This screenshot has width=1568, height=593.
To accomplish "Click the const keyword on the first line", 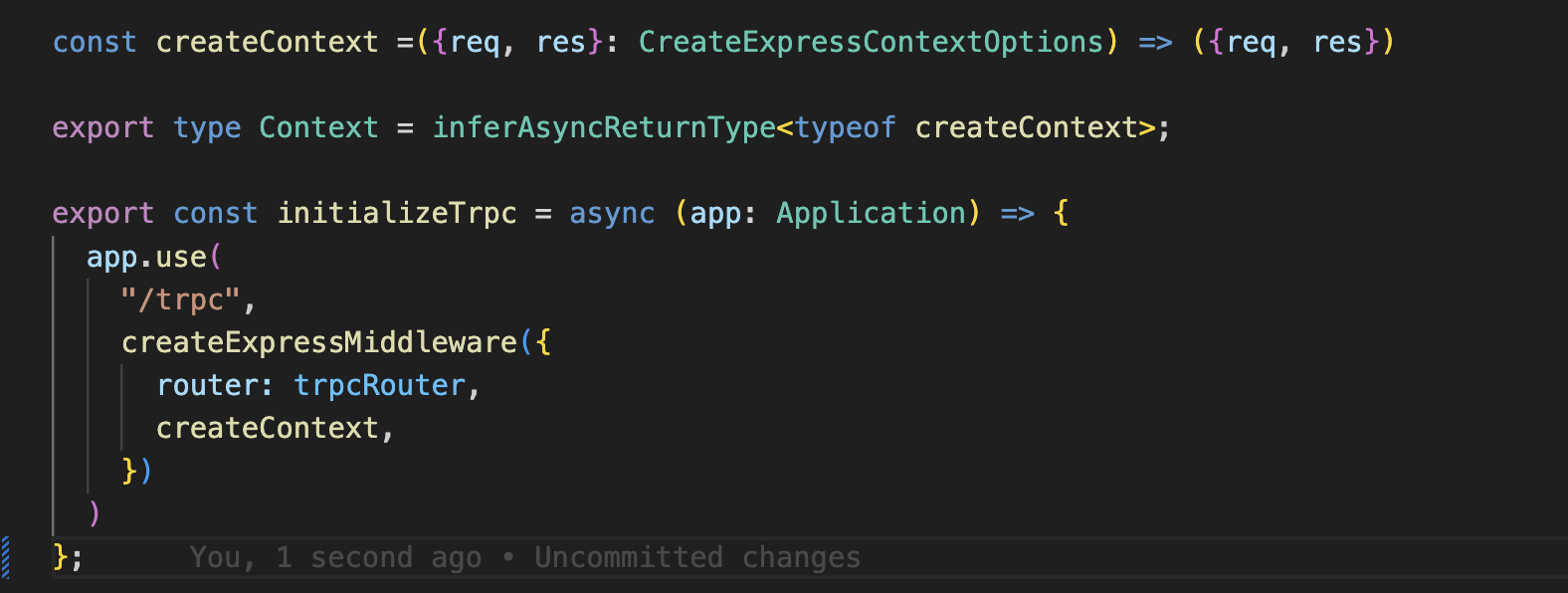I will pyautogui.click(x=95, y=42).
